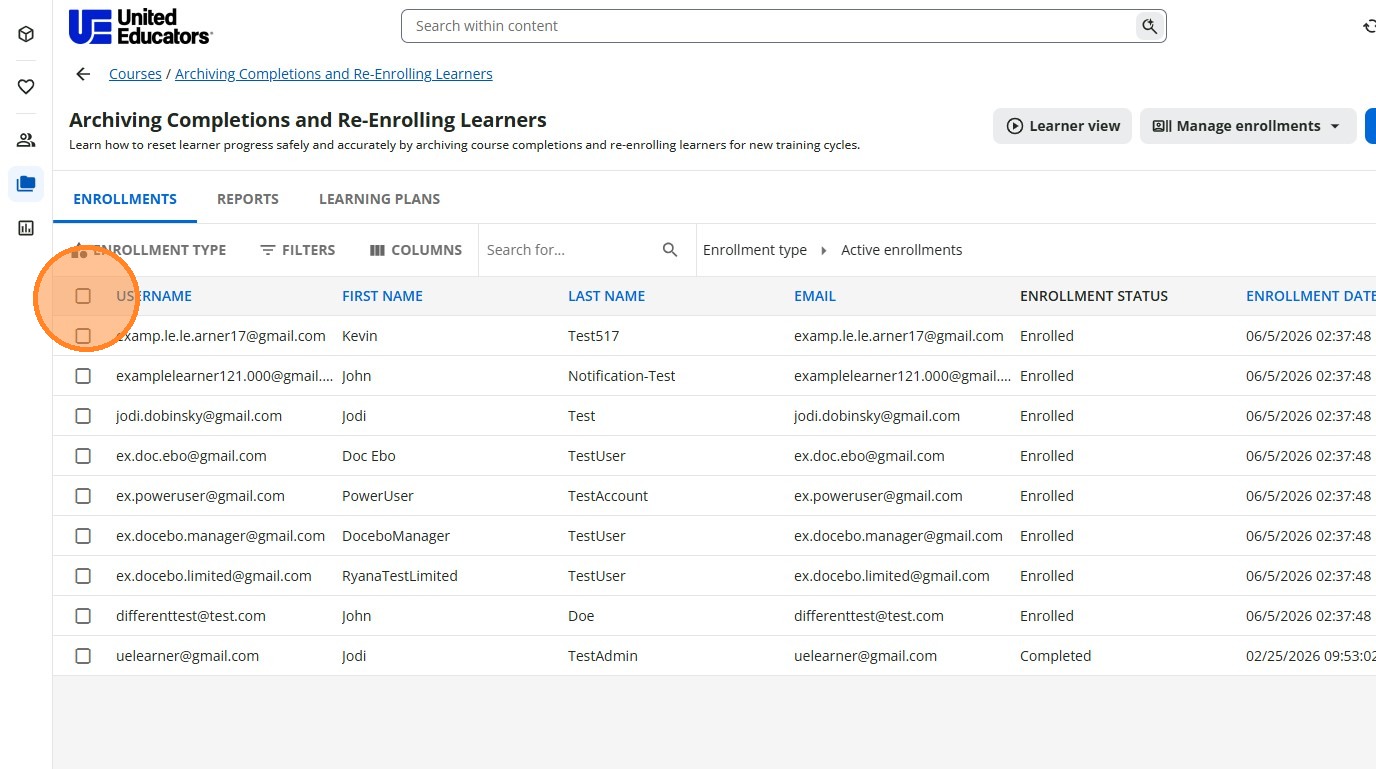Open the Filters panel
Image resolution: width=1376 pixels, height=769 pixels.
click(298, 250)
